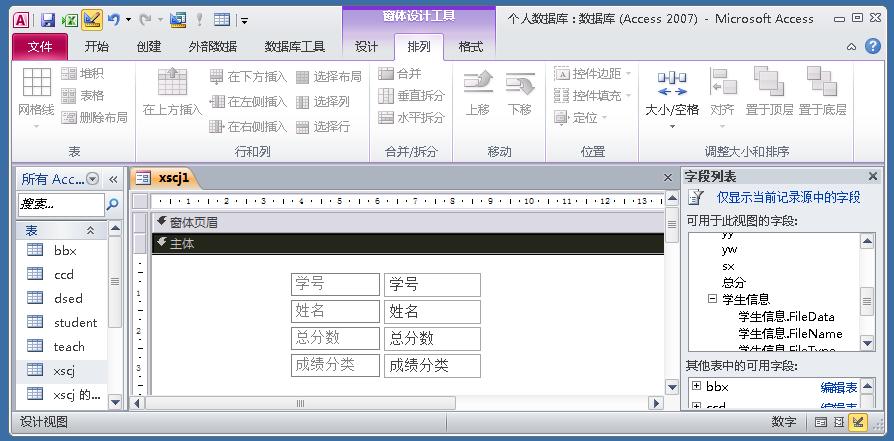Click the 下移 move down button
Screen dimensions: 894x441
click(x=519, y=93)
